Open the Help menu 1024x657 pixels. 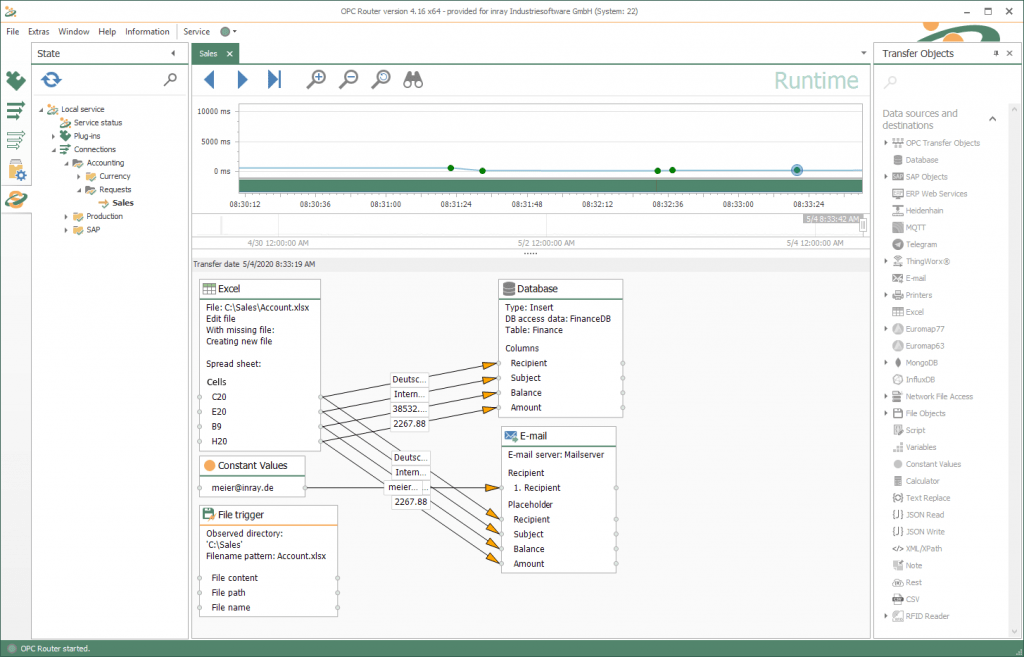pyautogui.click(x=107, y=31)
